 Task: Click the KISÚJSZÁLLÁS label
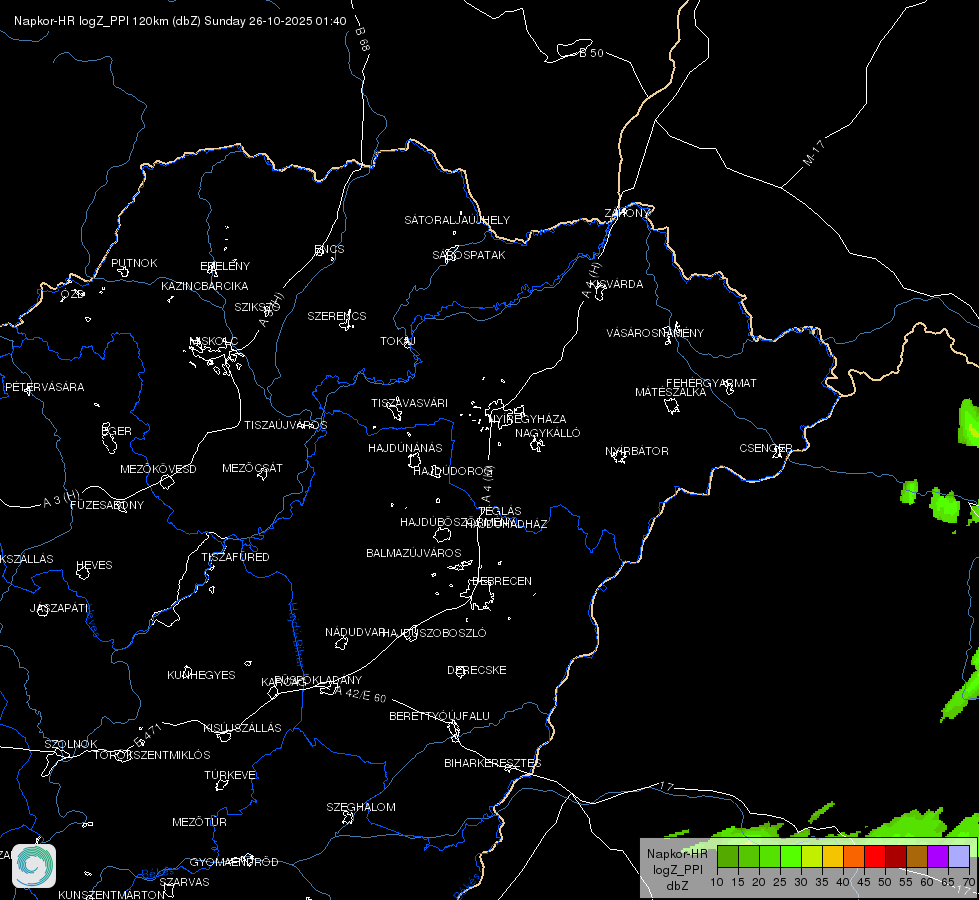(x=242, y=728)
